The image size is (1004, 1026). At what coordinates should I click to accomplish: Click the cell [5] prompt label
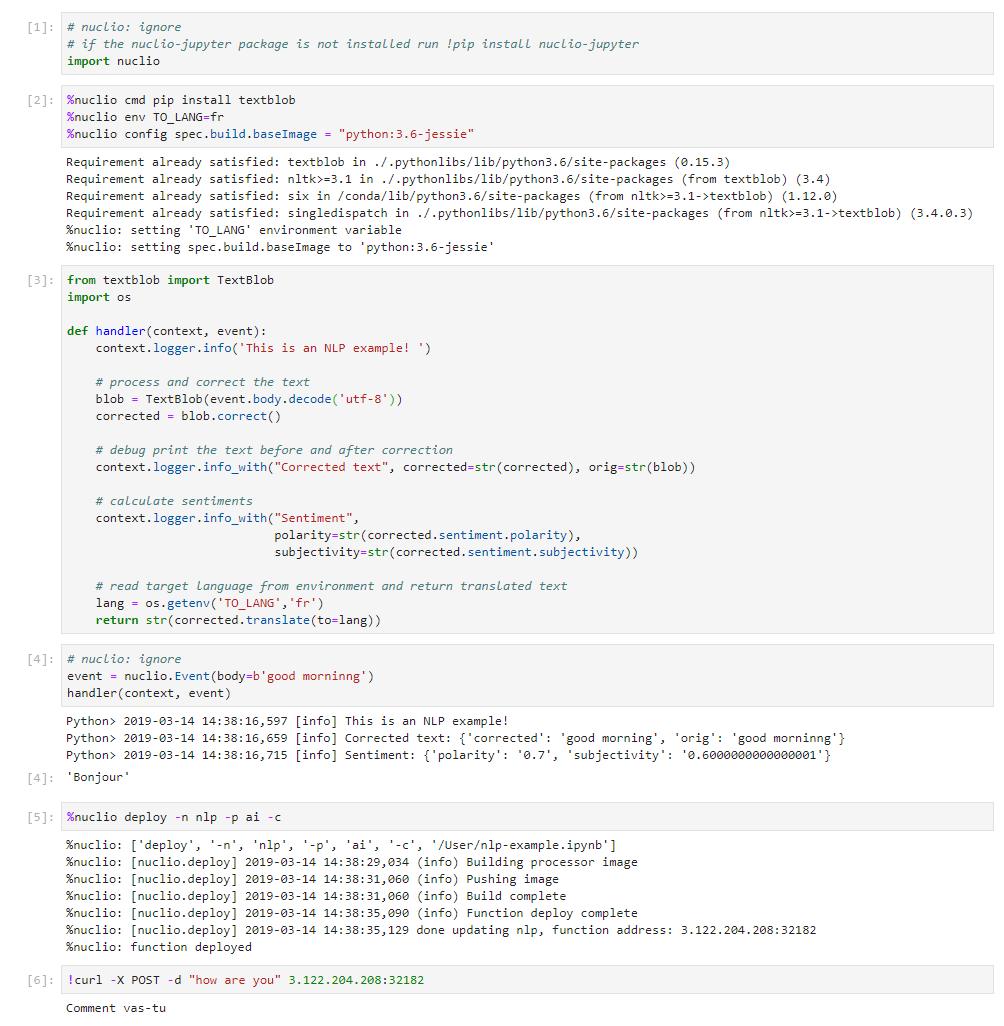click(x=40, y=817)
